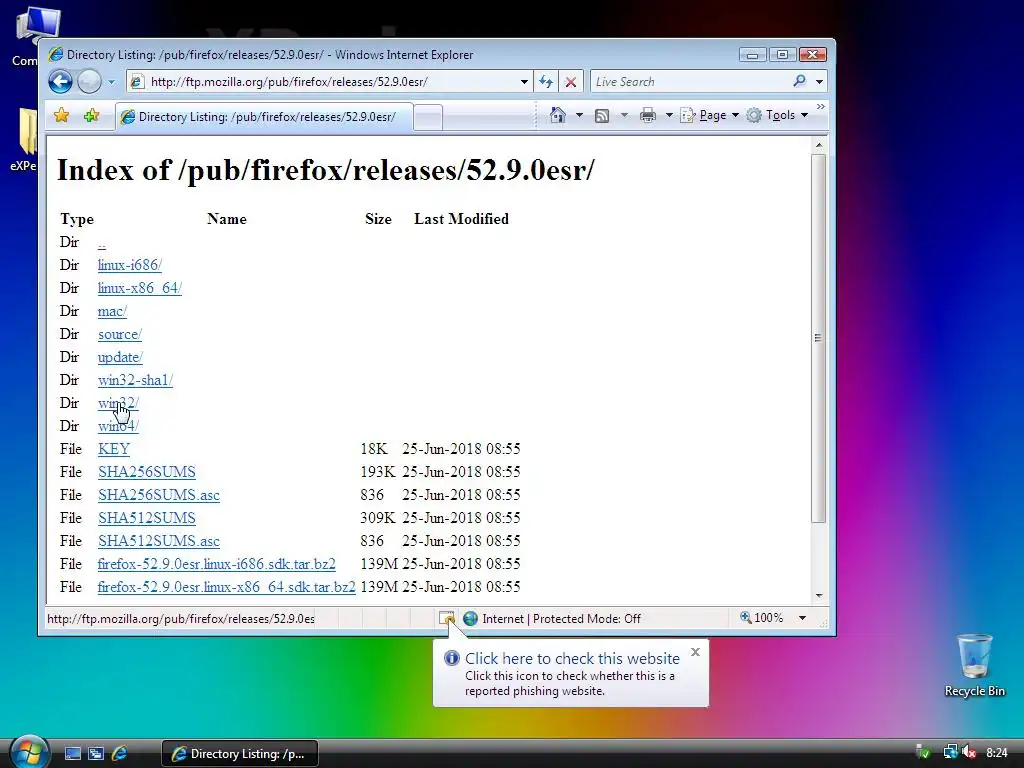Click the Forward navigation button

point(89,82)
